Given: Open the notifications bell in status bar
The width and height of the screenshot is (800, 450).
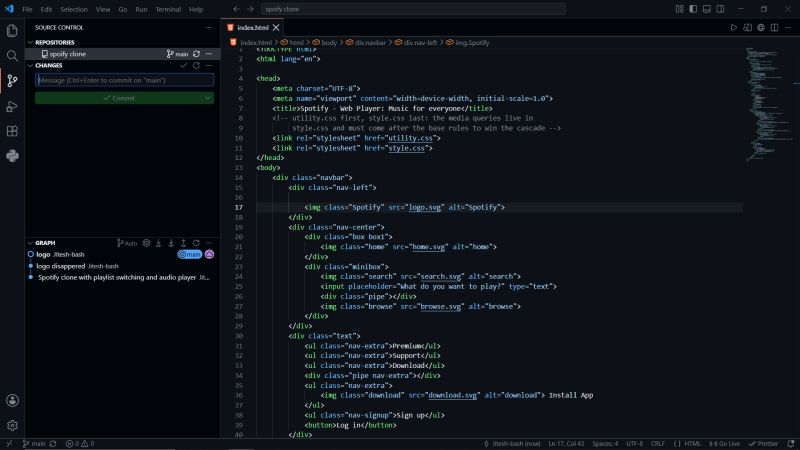Looking at the screenshot, I should pyautogui.click(x=791, y=443).
